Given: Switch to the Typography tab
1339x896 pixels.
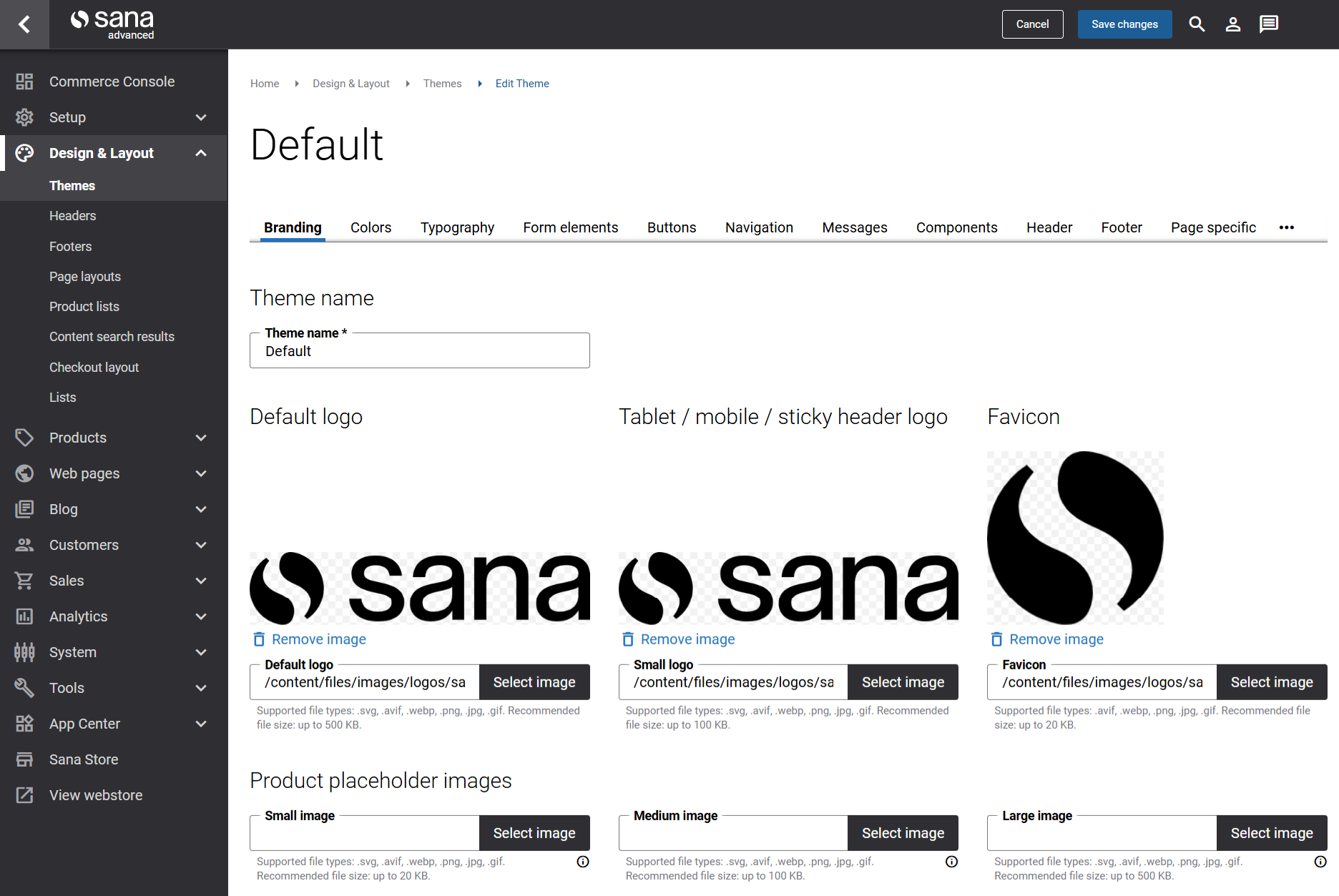Looking at the screenshot, I should coord(457,227).
